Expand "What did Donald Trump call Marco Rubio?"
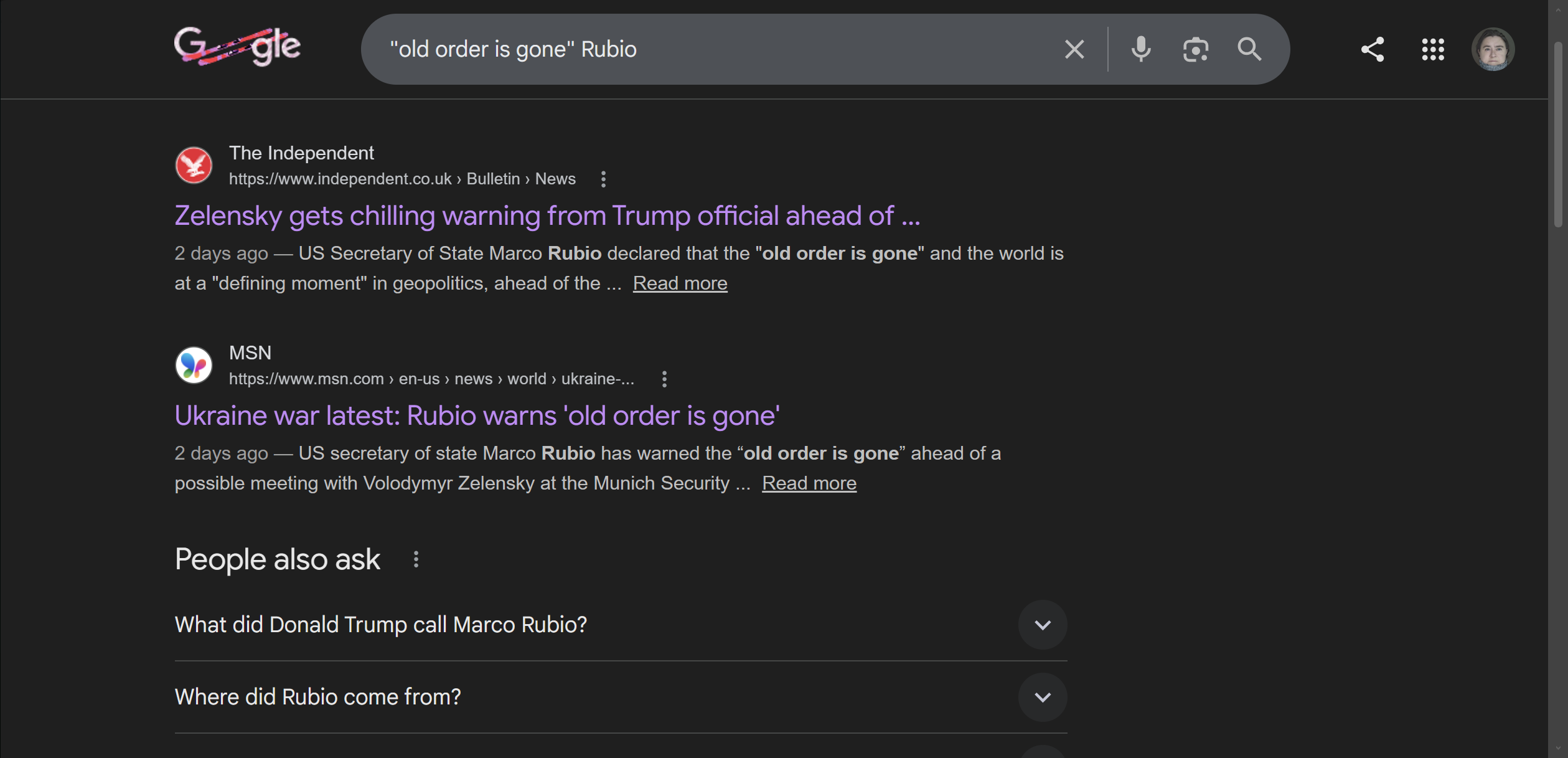This screenshot has height=758, width=1568. [x=1042, y=625]
